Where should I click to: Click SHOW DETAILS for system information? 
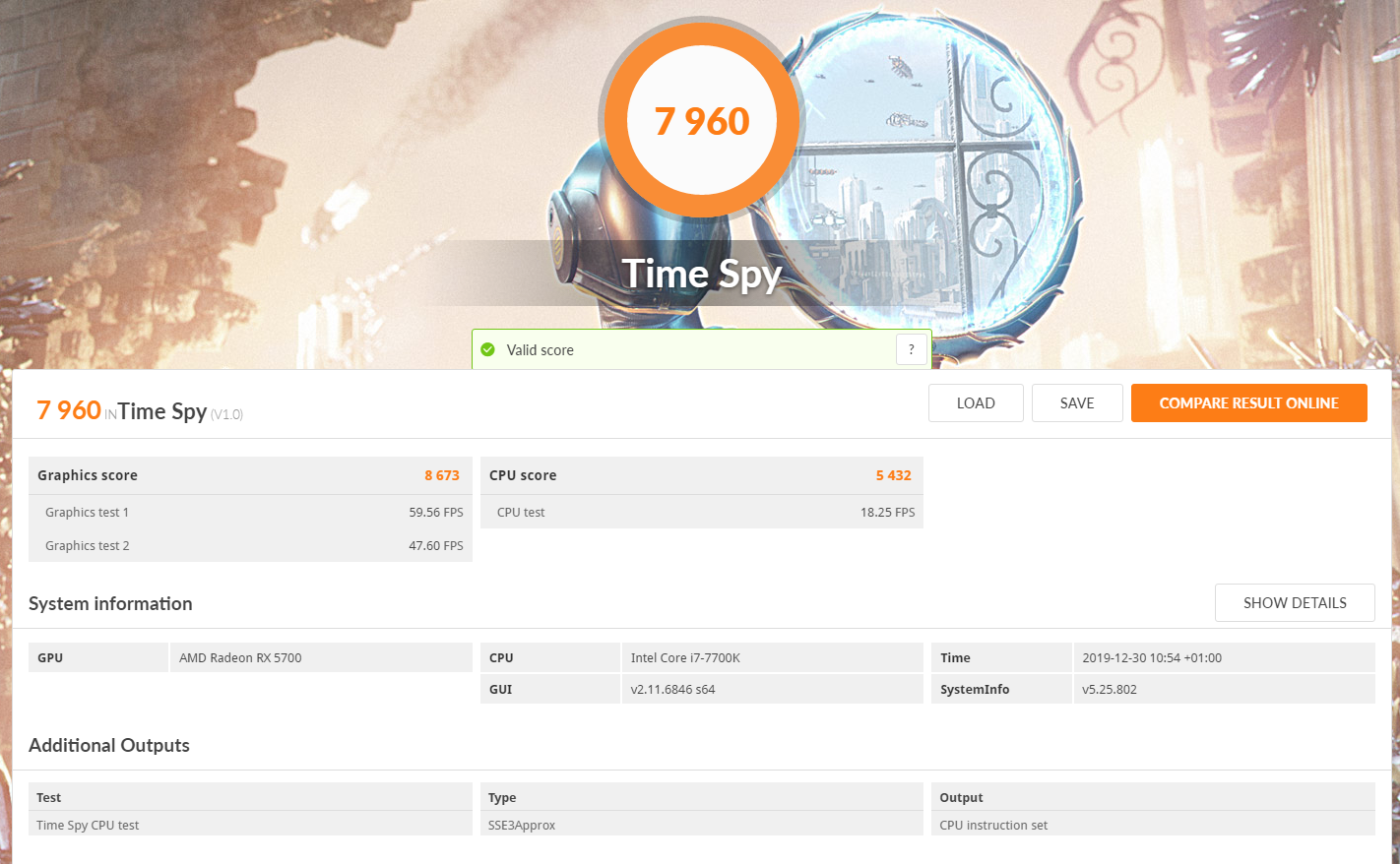click(1295, 602)
